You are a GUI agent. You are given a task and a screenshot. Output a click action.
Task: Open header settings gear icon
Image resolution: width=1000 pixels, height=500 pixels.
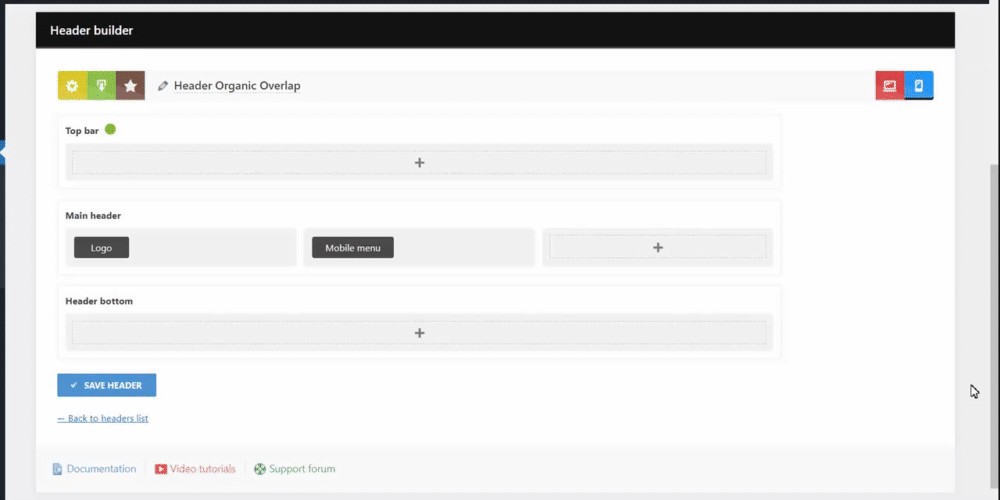coord(72,85)
